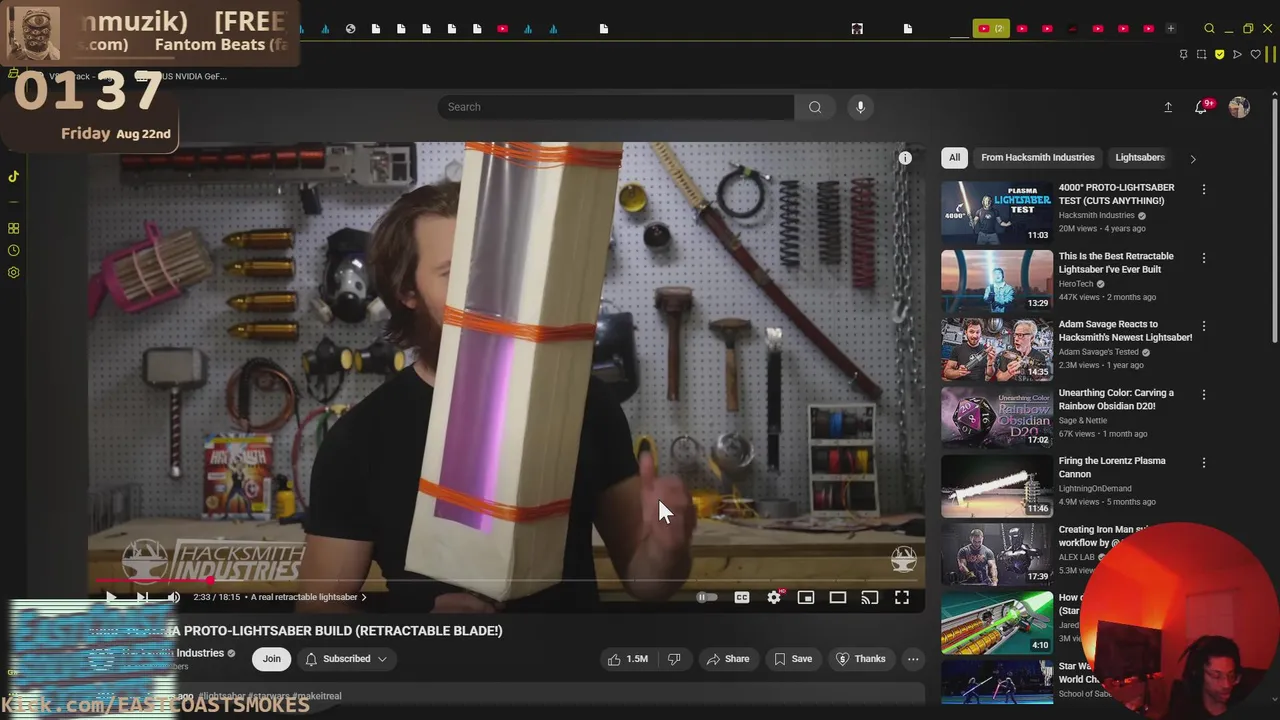The width and height of the screenshot is (1280, 720).
Task: Open the browser sidebar TikTok icon
Action: [13, 177]
